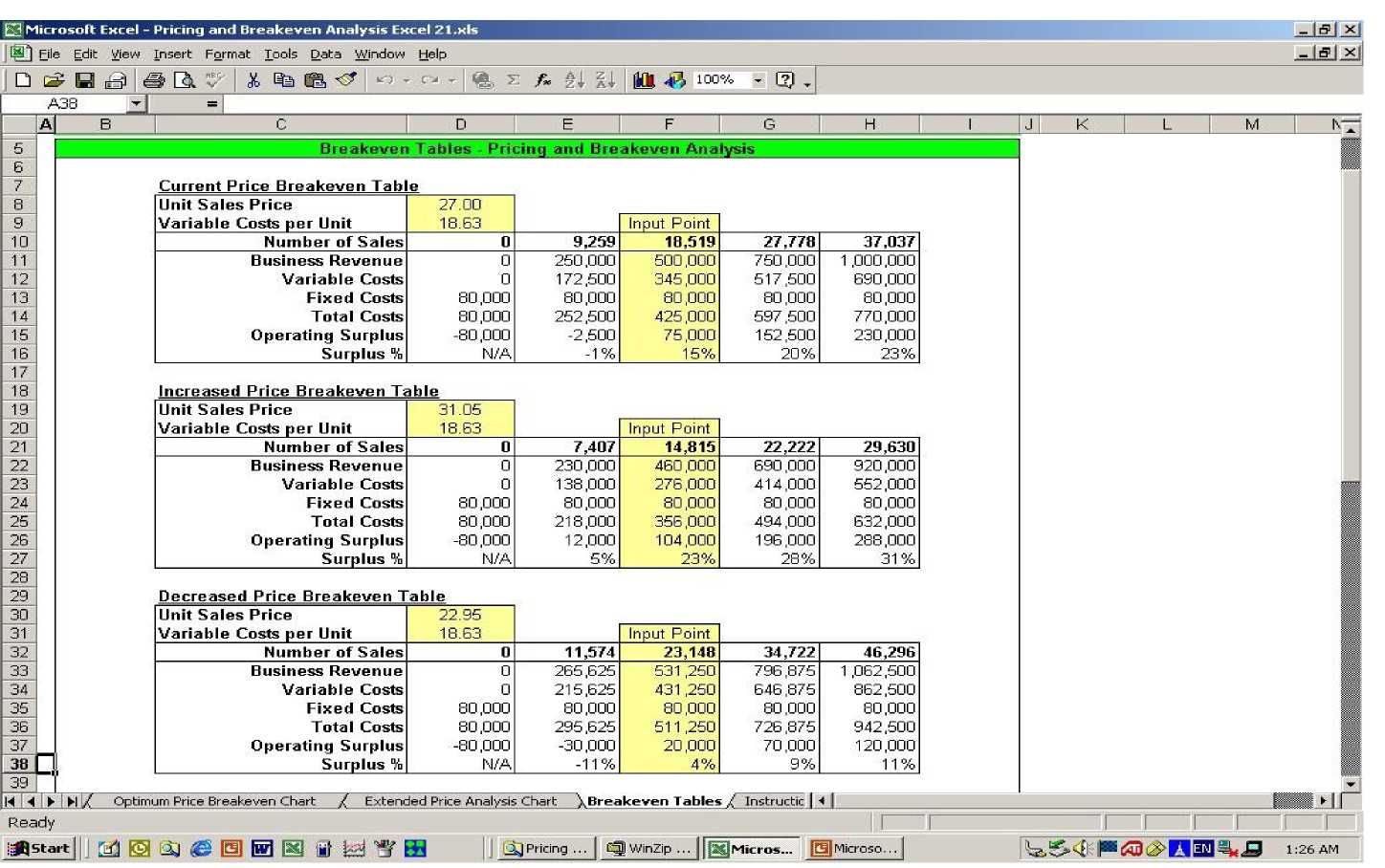Screen dimensions: 1385x868
Task: Click the Cut scissors icon
Action: [253, 80]
